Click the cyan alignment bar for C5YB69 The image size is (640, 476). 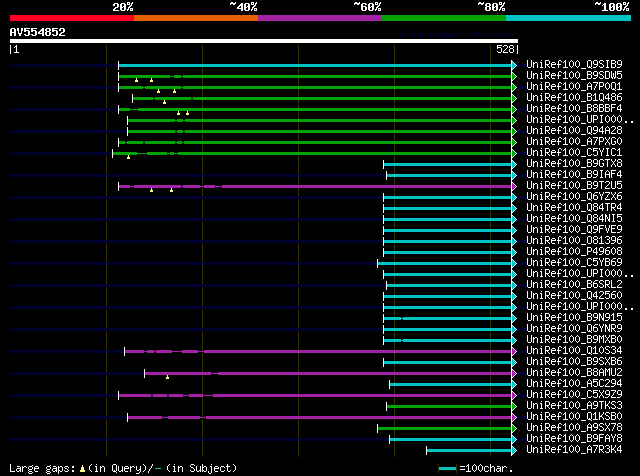(x=444, y=263)
